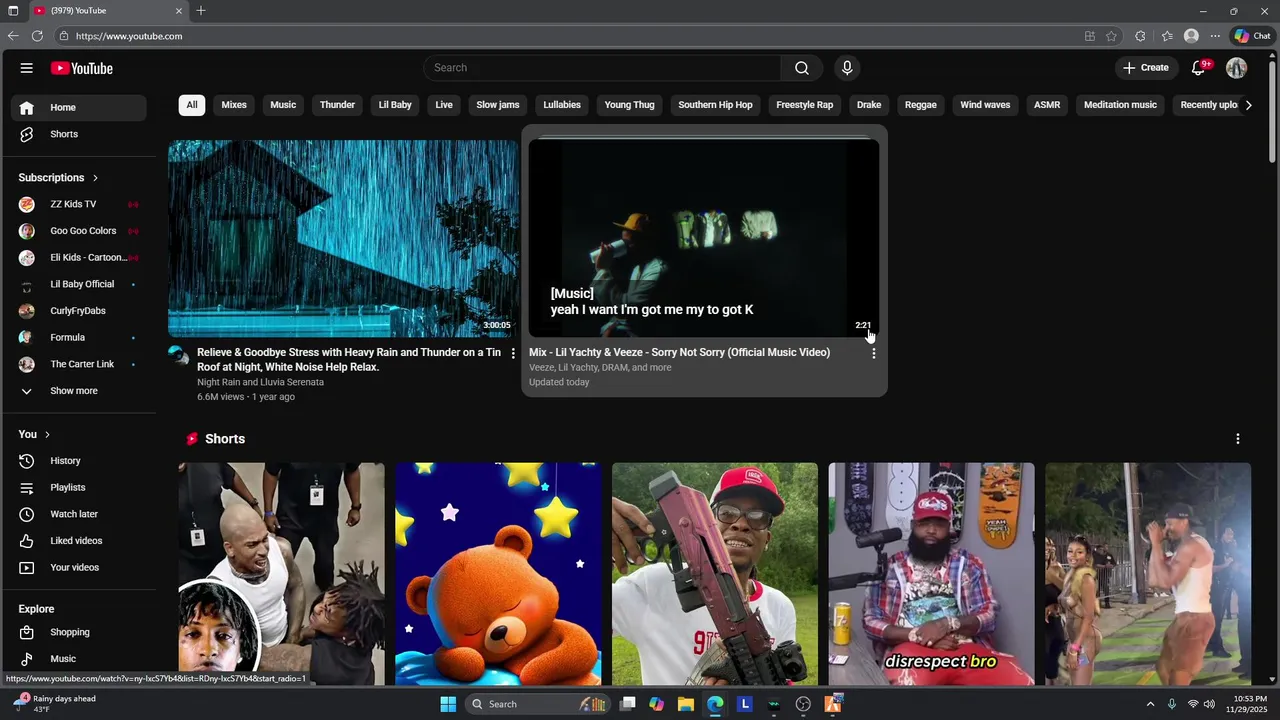Select the Reggae filter chip

click(921, 105)
